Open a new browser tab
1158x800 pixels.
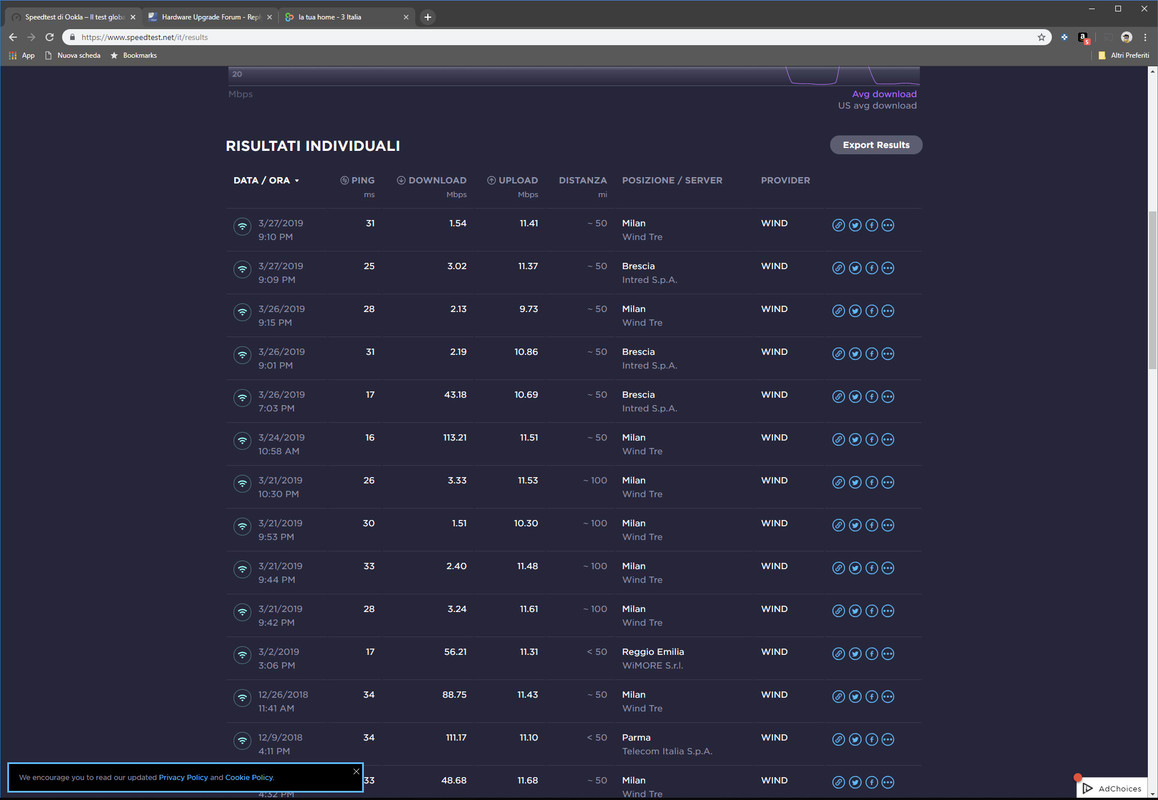[428, 17]
